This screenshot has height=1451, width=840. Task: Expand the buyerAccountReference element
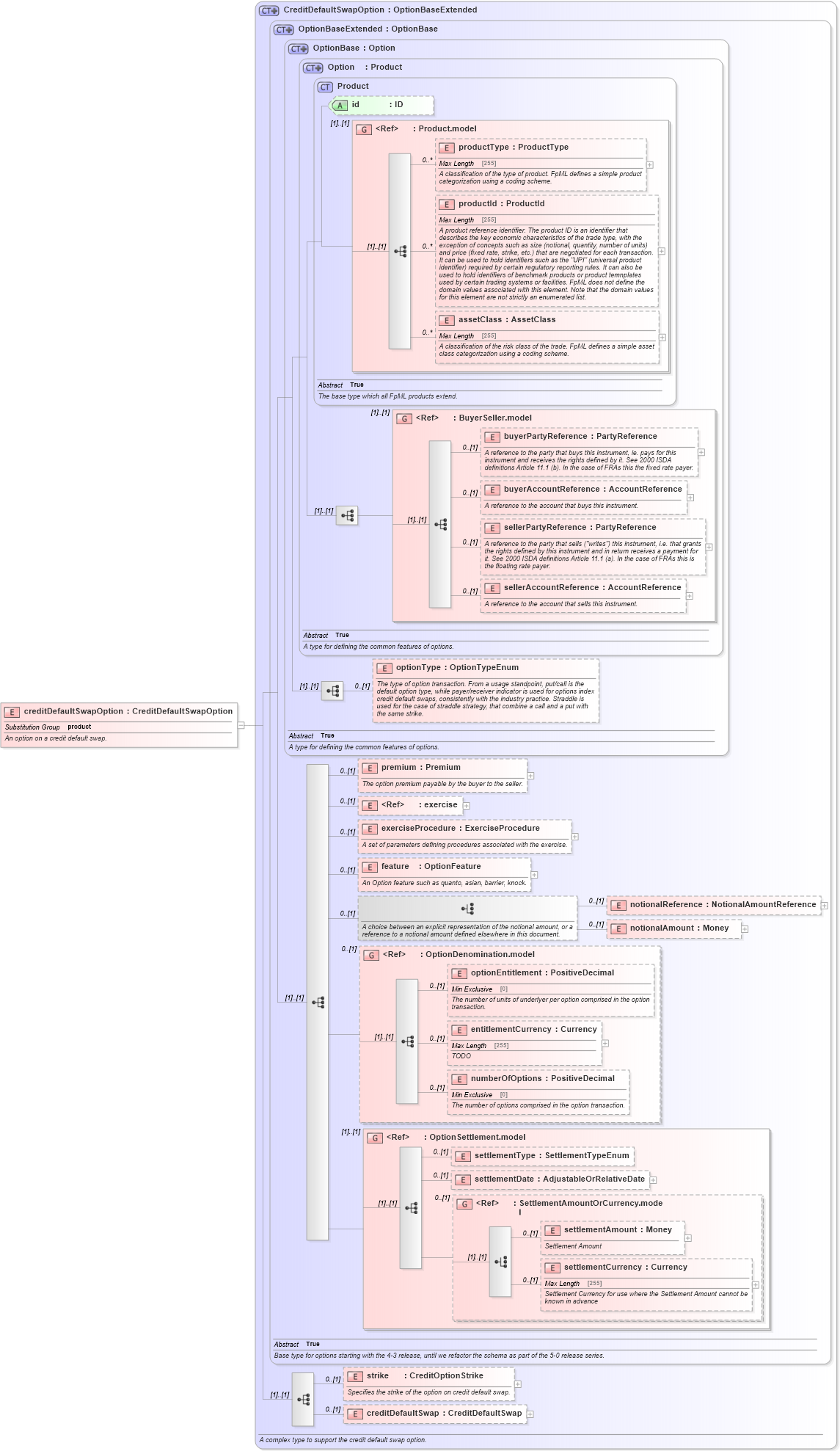click(x=690, y=498)
